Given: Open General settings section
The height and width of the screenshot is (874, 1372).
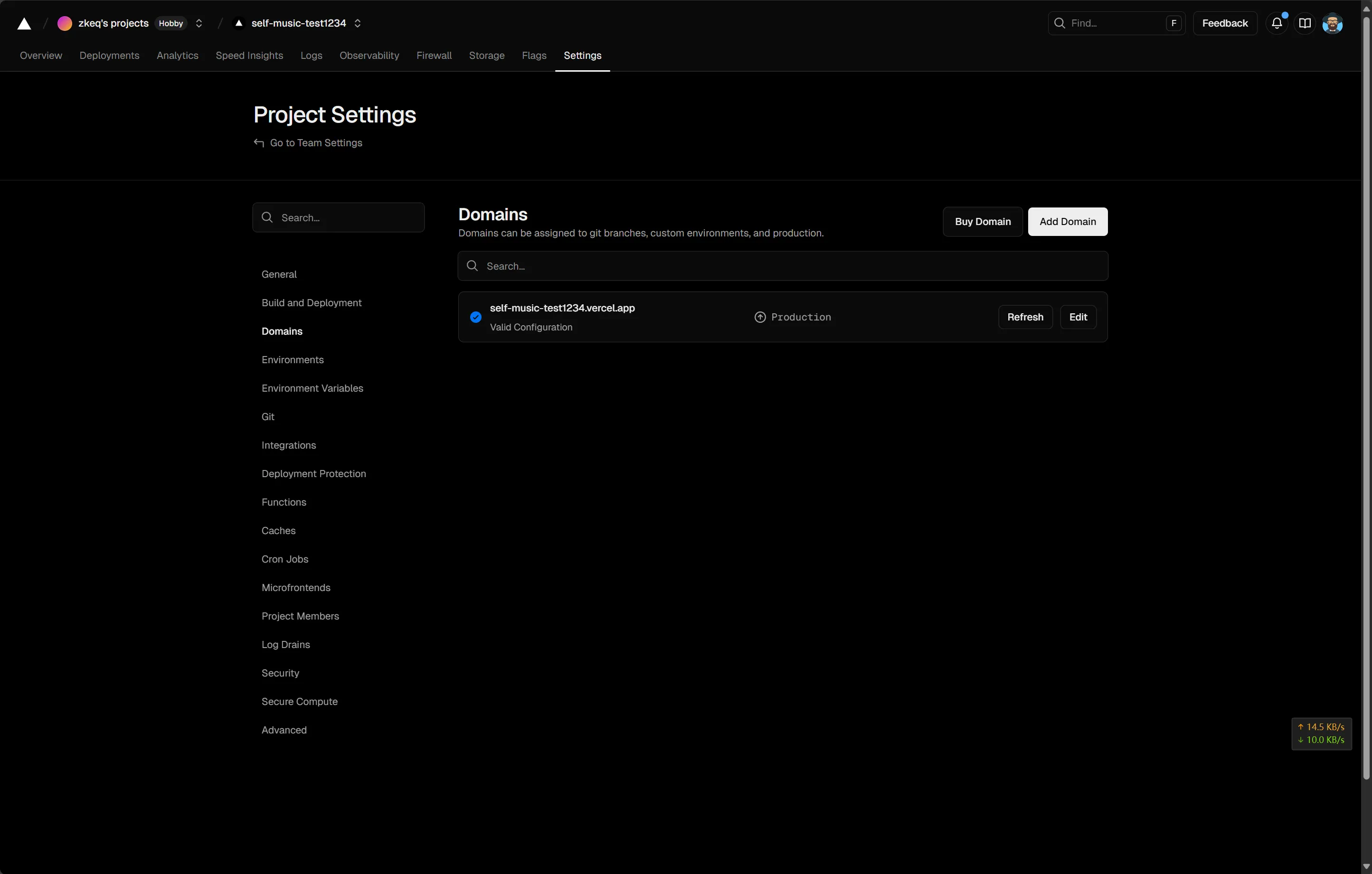Looking at the screenshot, I should [279, 274].
